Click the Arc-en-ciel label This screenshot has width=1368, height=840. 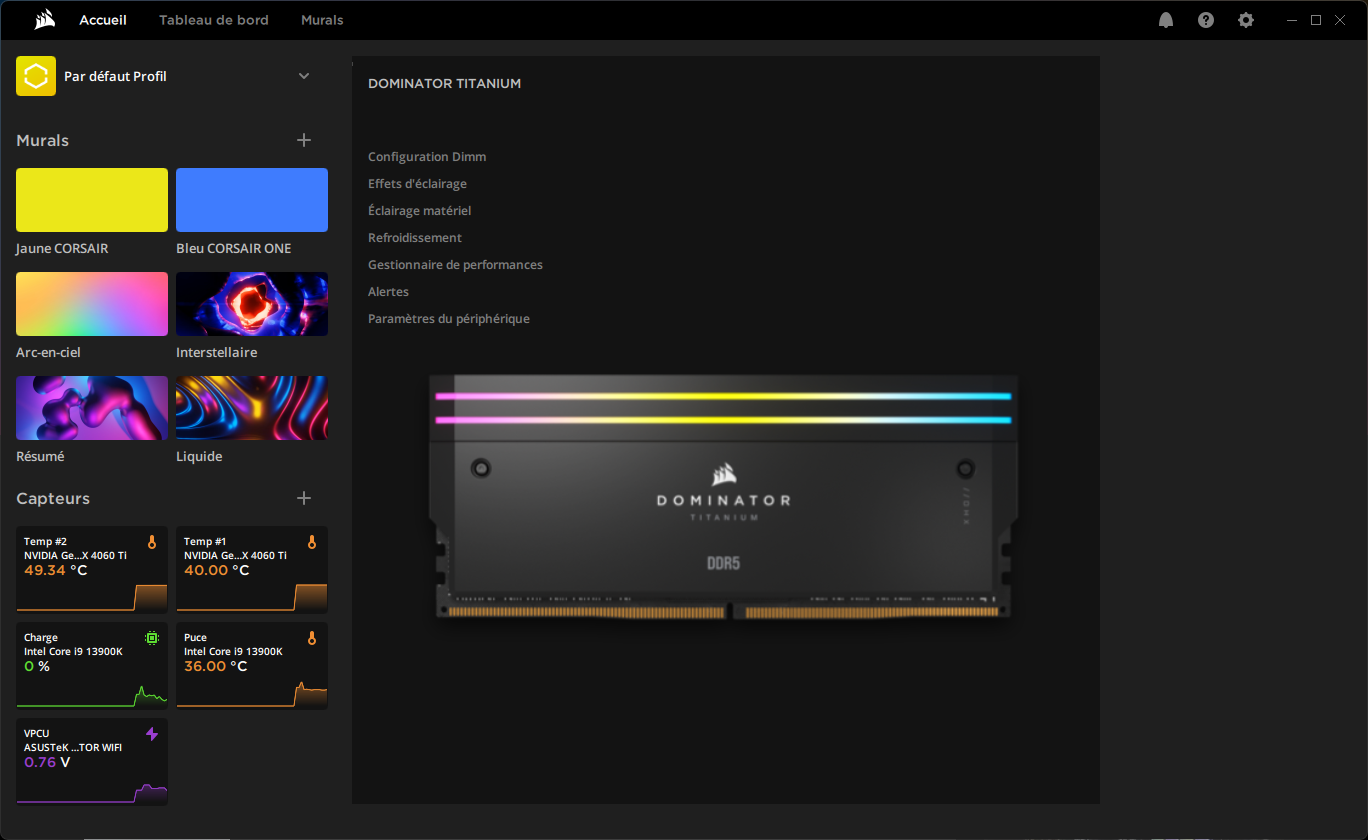(x=48, y=353)
